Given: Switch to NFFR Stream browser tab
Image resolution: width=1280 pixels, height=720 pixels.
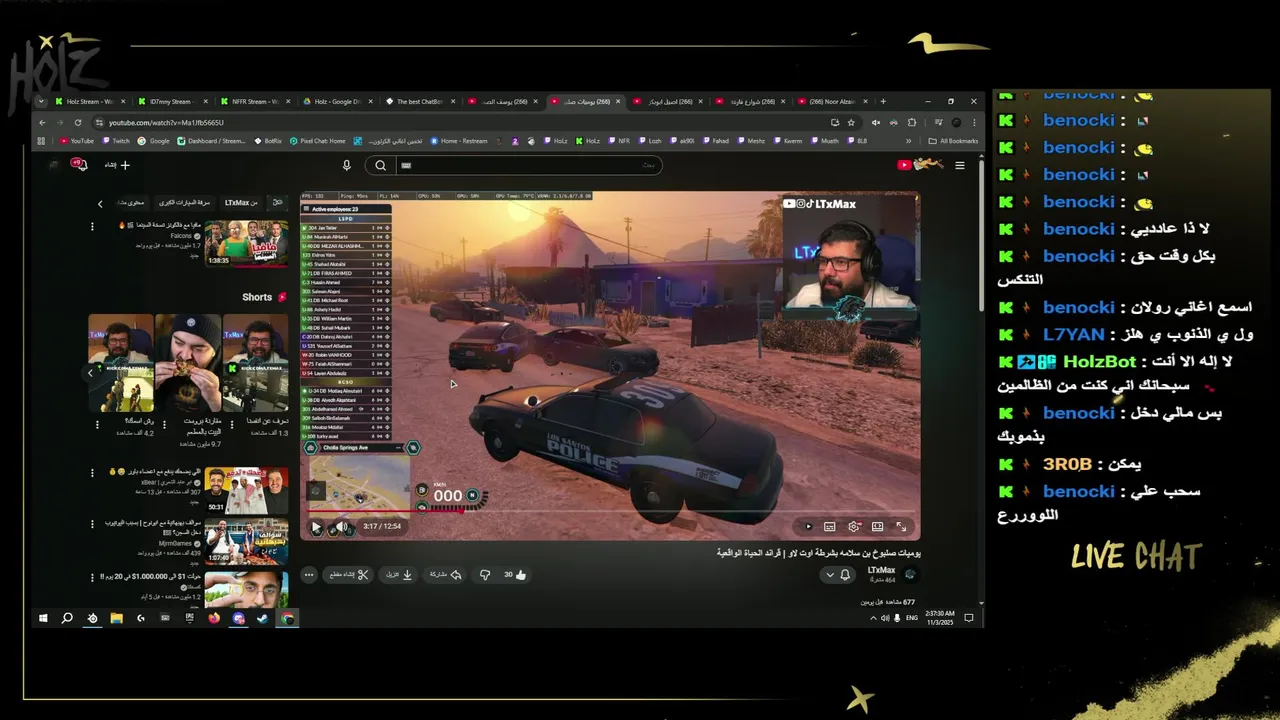Looking at the screenshot, I should pos(255,101).
